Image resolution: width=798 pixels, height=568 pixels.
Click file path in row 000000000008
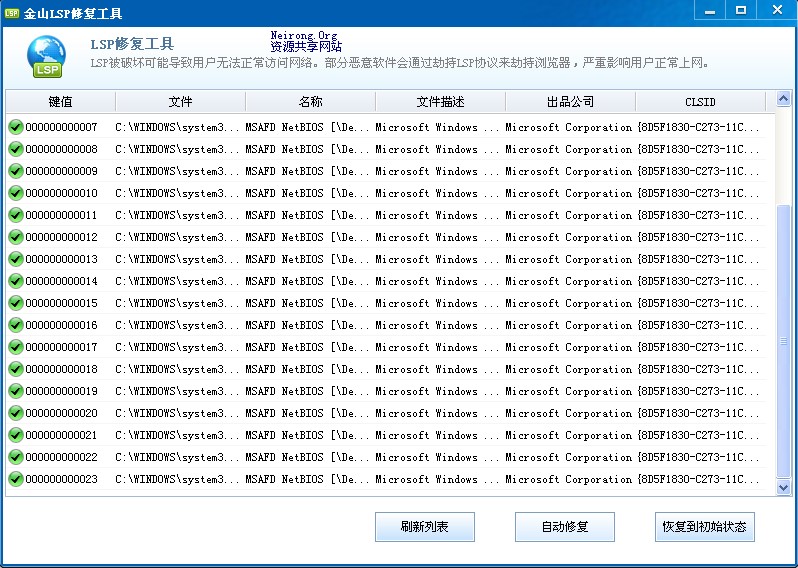coord(177,149)
